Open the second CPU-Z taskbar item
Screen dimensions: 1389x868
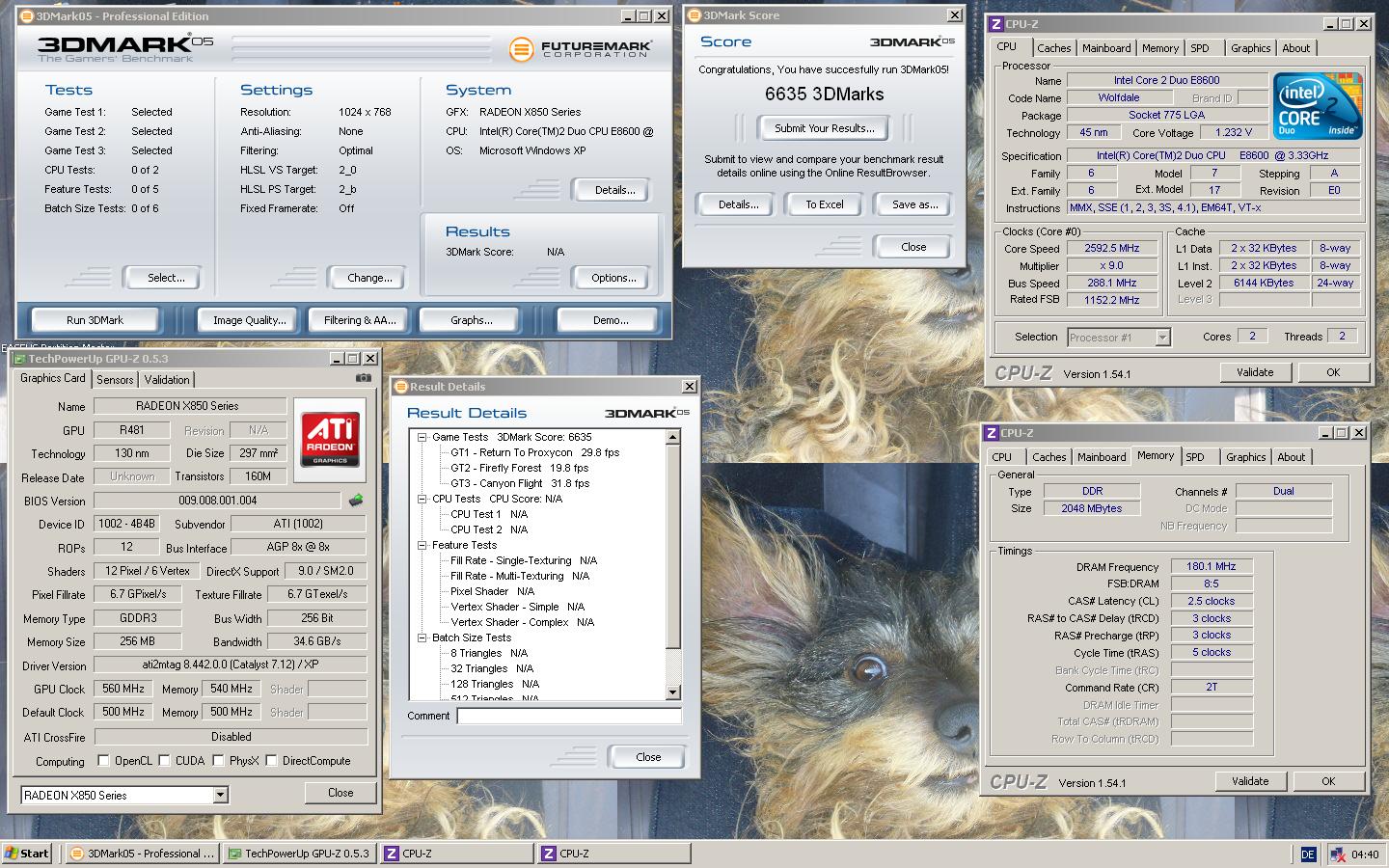614,854
